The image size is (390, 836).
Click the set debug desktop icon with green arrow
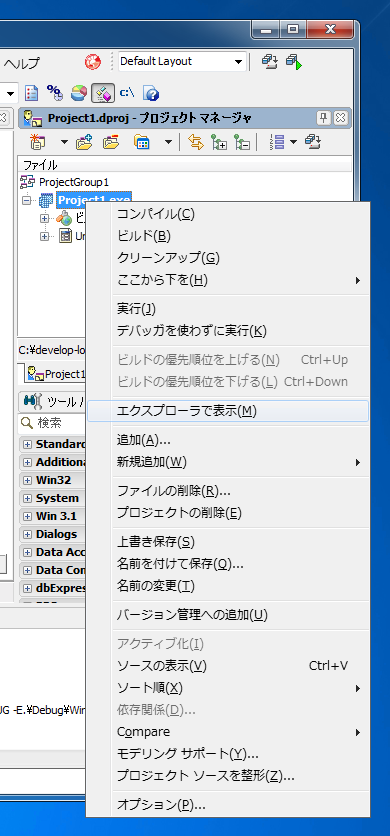click(x=293, y=62)
